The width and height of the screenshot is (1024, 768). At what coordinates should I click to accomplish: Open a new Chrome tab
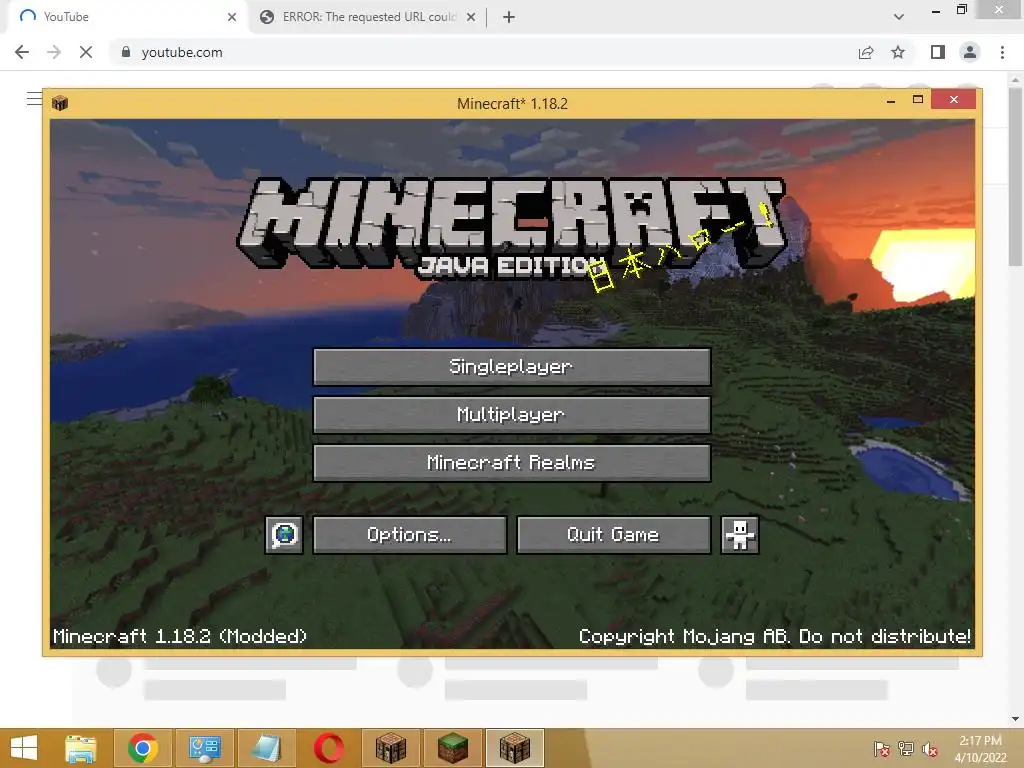(509, 17)
